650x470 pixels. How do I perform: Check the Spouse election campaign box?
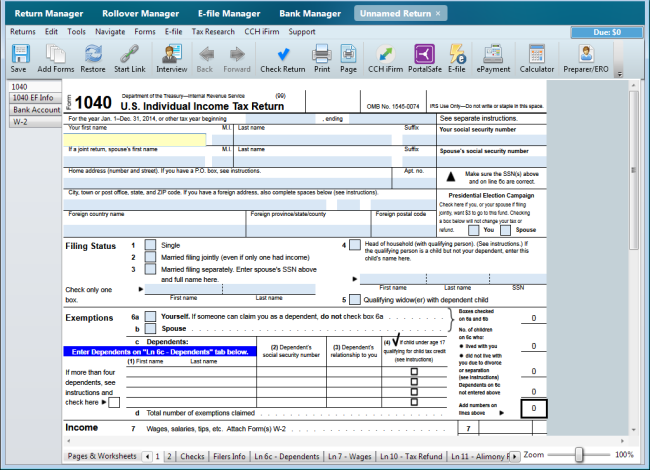(505, 230)
